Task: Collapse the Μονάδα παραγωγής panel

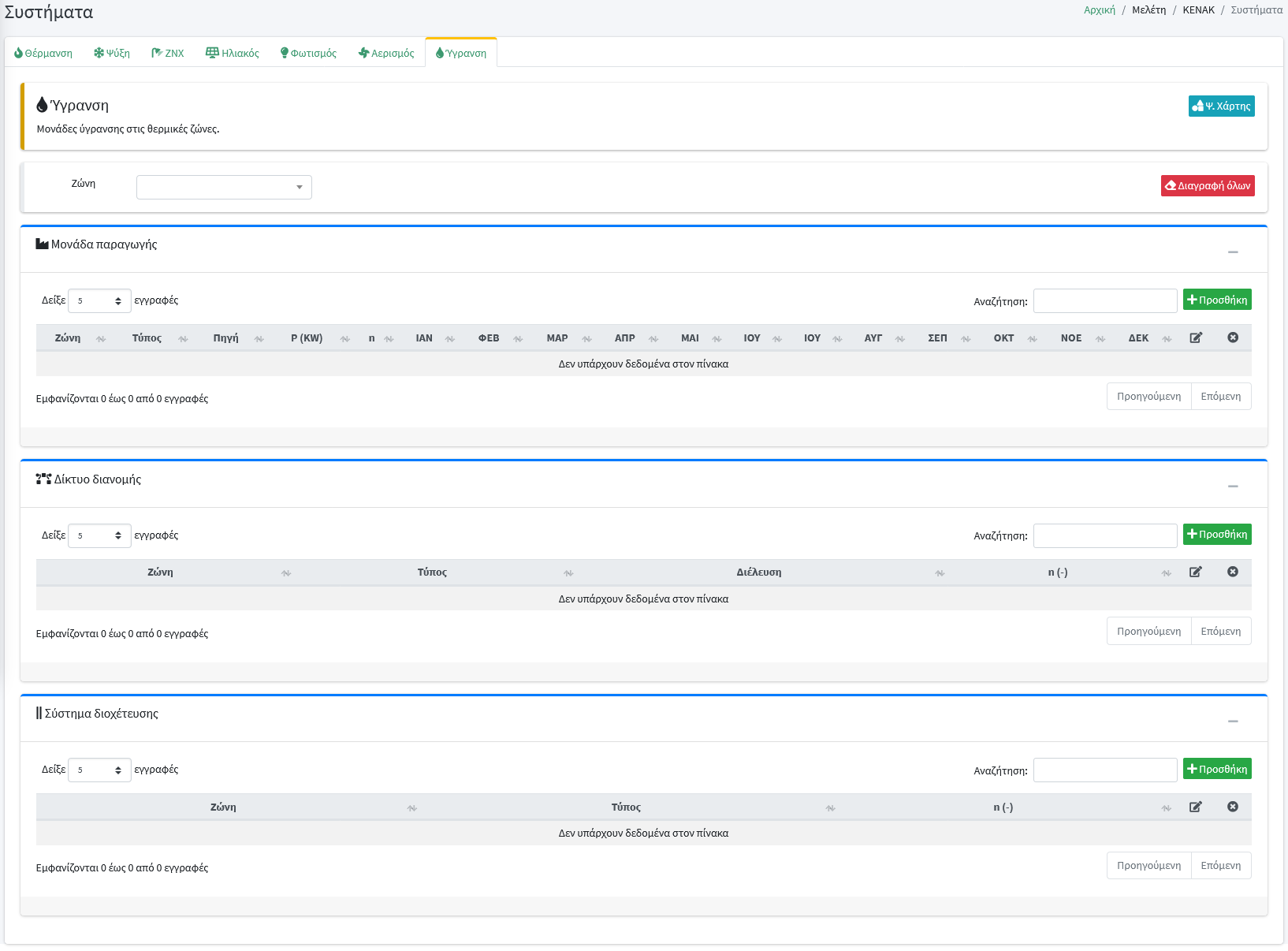Action: pyautogui.click(x=1233, y=252)
